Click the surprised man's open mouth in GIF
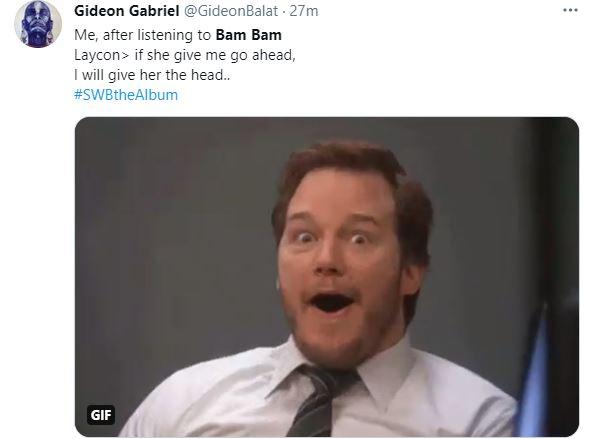 tap(331, 302)
